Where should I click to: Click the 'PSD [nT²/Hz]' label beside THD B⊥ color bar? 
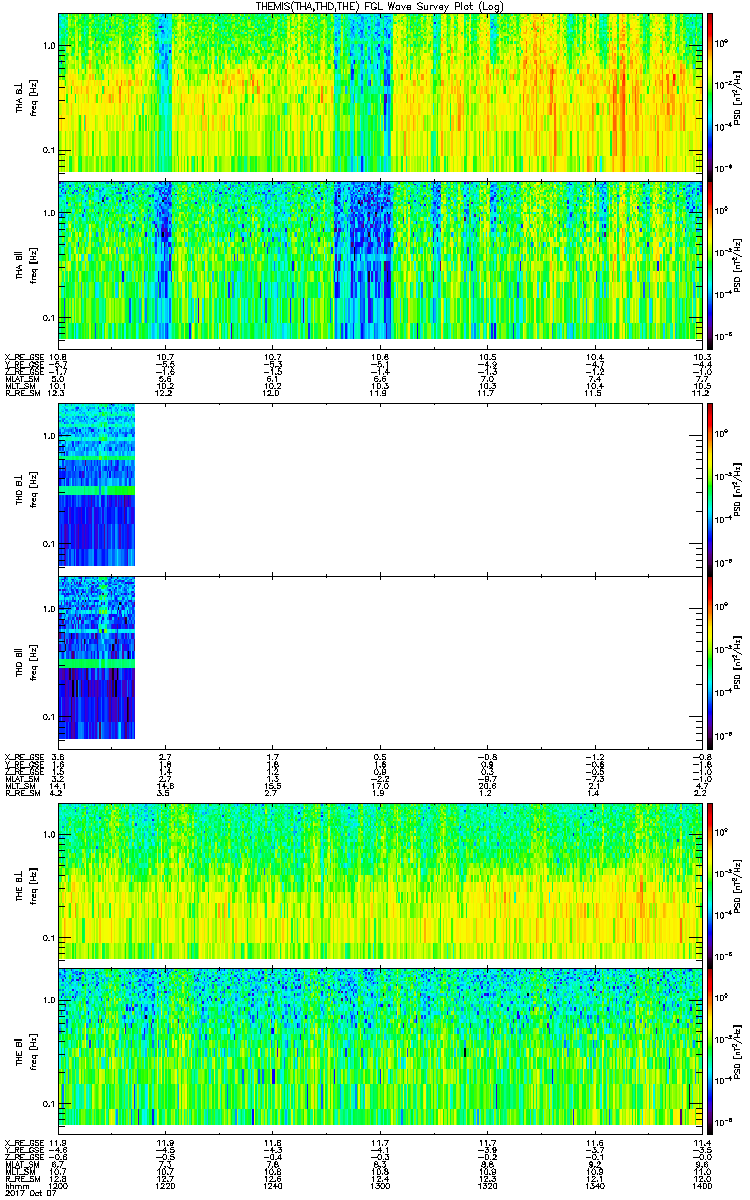pyautogui.click(x=738, y=488)
